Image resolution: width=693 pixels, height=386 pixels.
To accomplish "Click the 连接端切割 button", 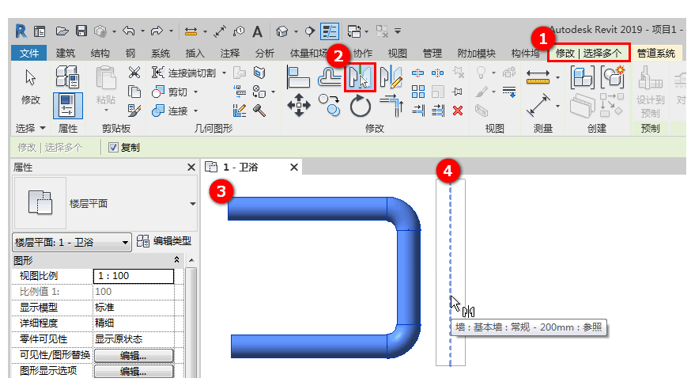I will coord(184,73).
